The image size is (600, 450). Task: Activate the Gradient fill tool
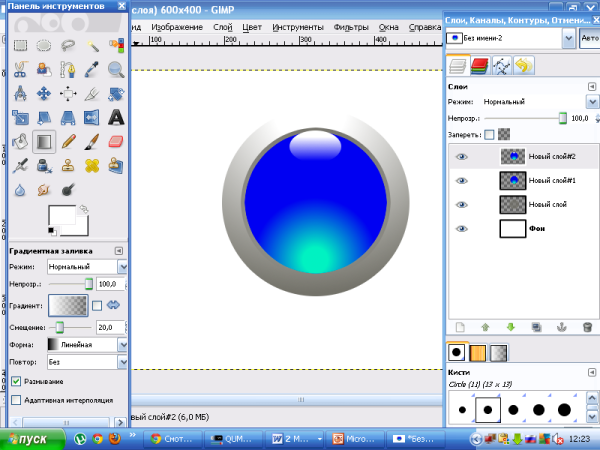43,142
